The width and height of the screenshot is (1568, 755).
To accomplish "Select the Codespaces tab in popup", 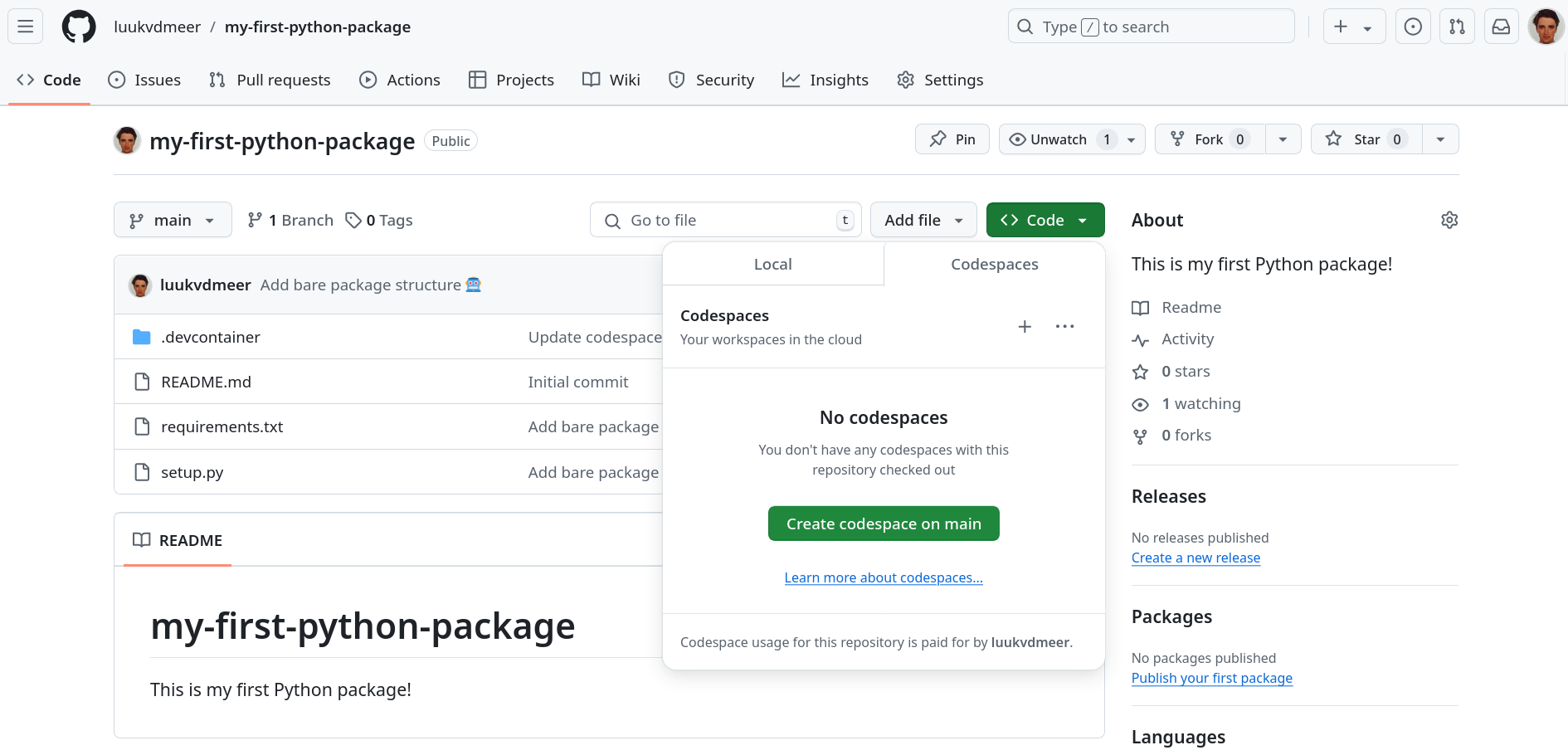I will point(995,264).
